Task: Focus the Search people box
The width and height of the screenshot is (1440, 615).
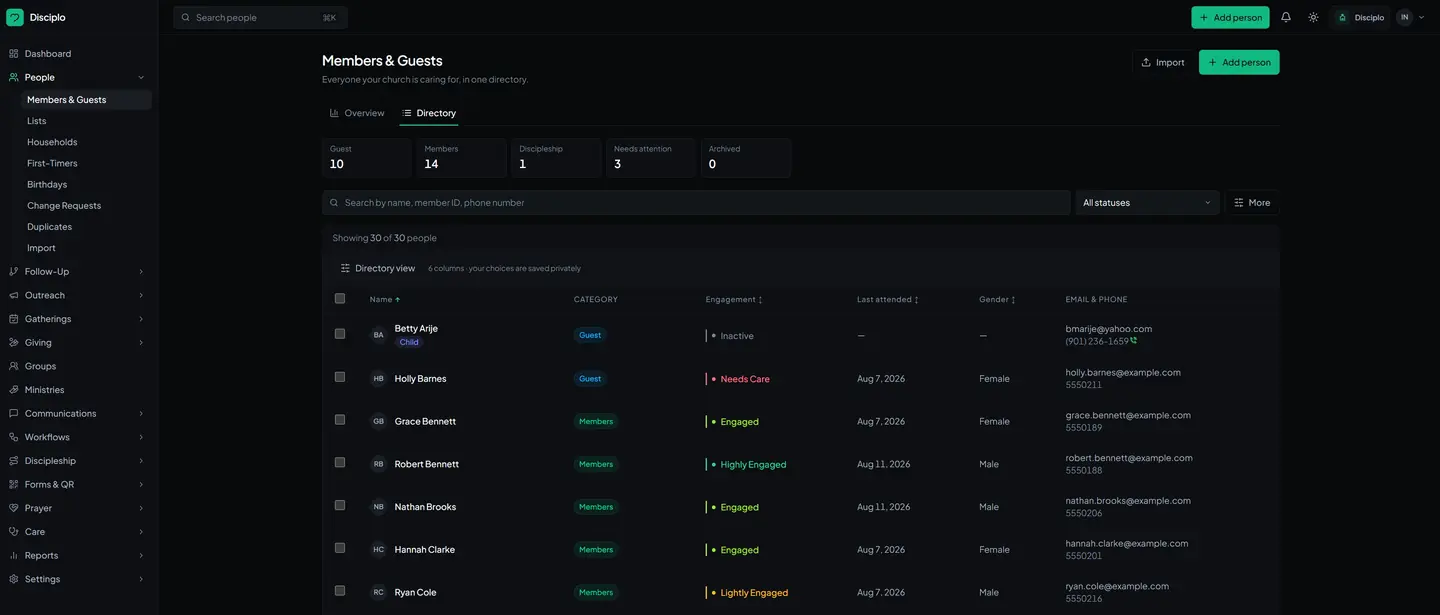Action: (260, 17)
